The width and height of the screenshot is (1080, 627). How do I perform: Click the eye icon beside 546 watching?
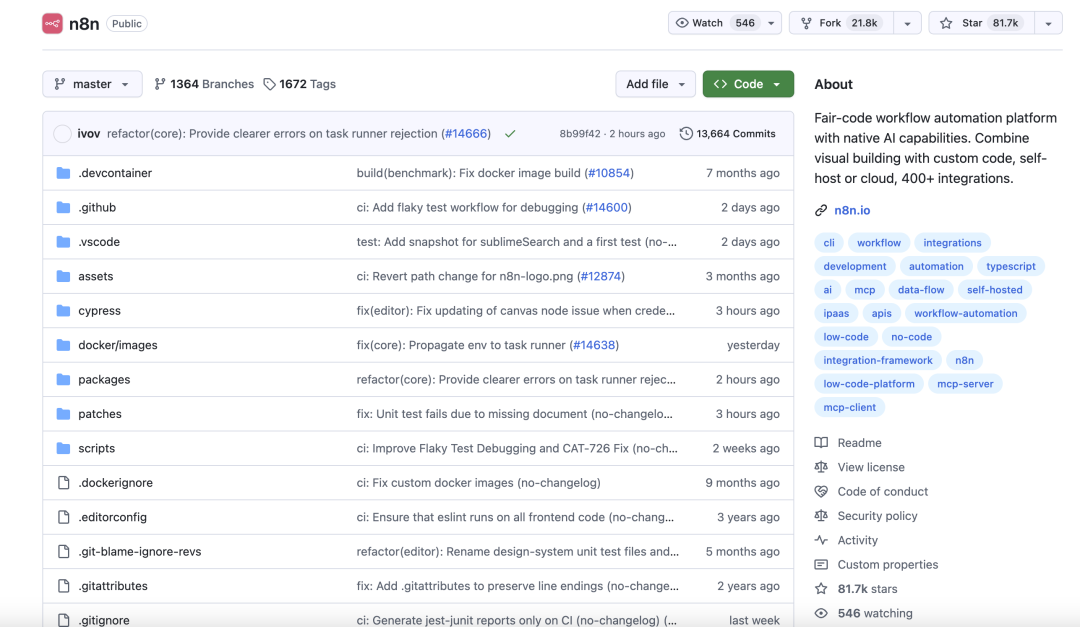coord(821,613)
